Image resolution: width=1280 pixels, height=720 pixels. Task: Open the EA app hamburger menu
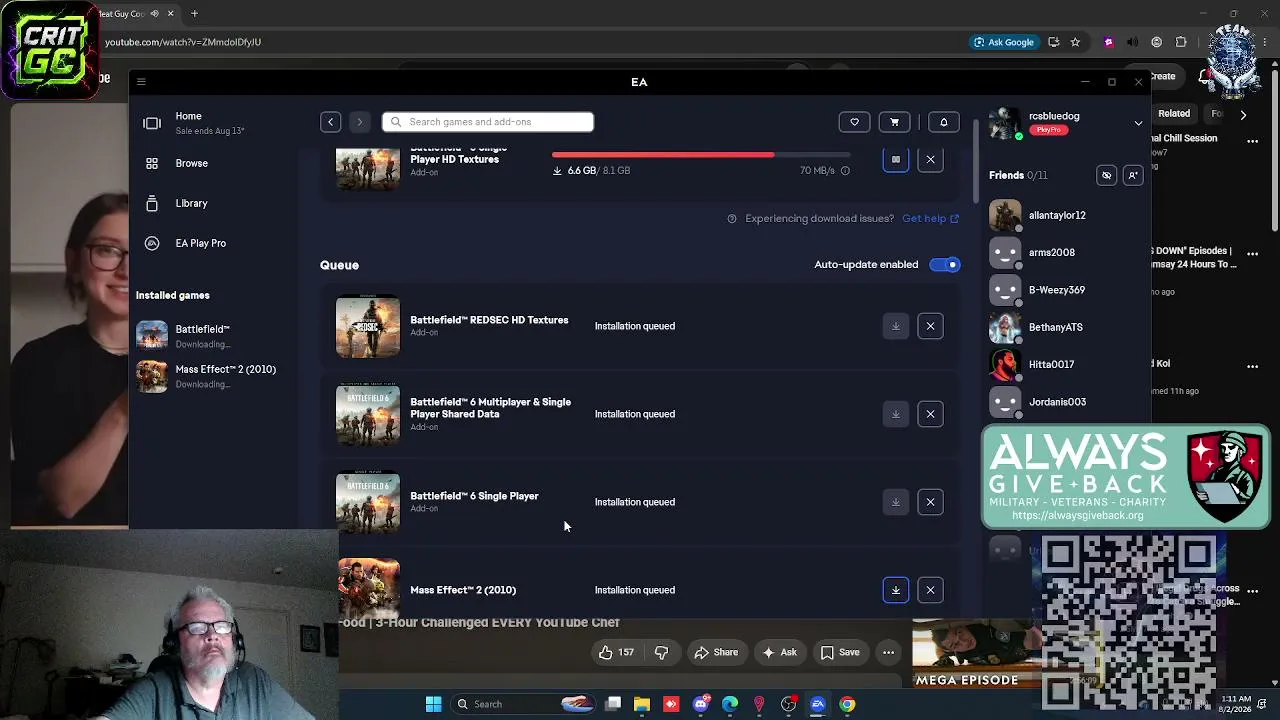[x=141, y=82]
